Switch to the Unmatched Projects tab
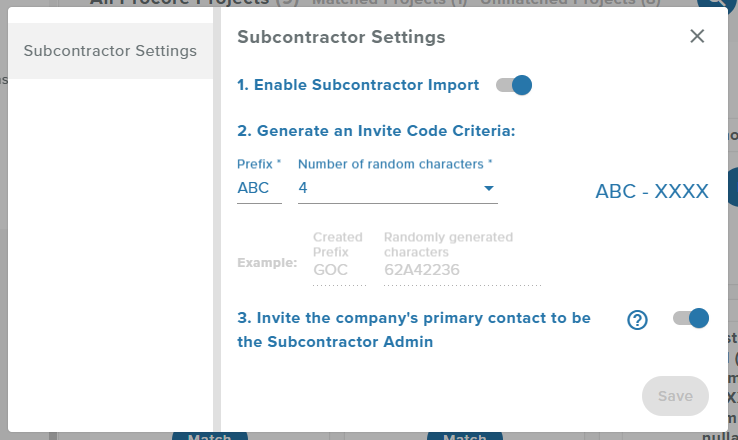This screenshot has height=440, width=738. 570,3
